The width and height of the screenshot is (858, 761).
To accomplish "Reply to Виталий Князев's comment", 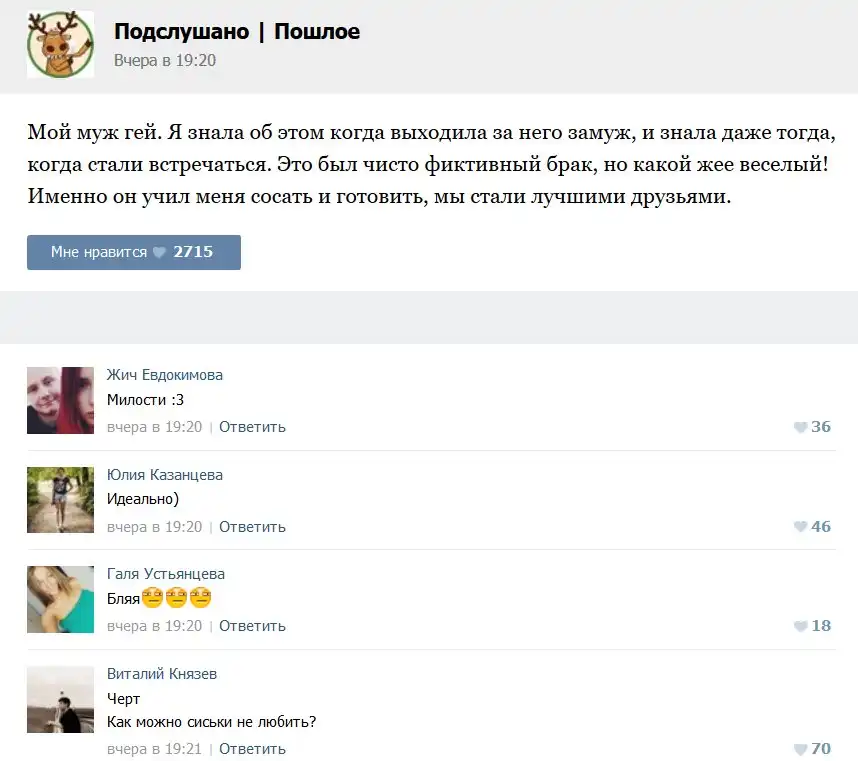I will pos(252,749).
